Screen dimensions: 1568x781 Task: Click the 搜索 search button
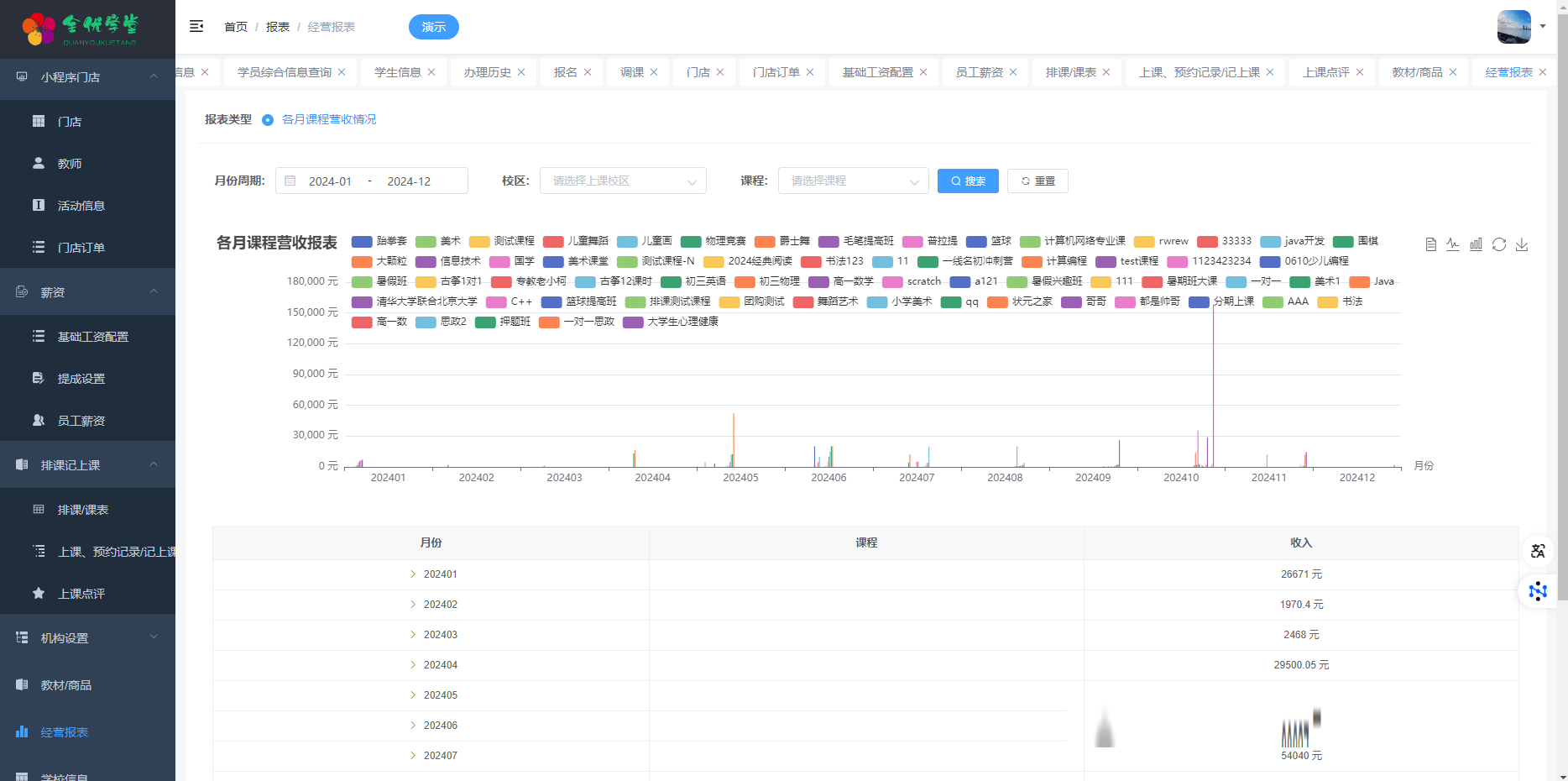[x=968, y=181]
